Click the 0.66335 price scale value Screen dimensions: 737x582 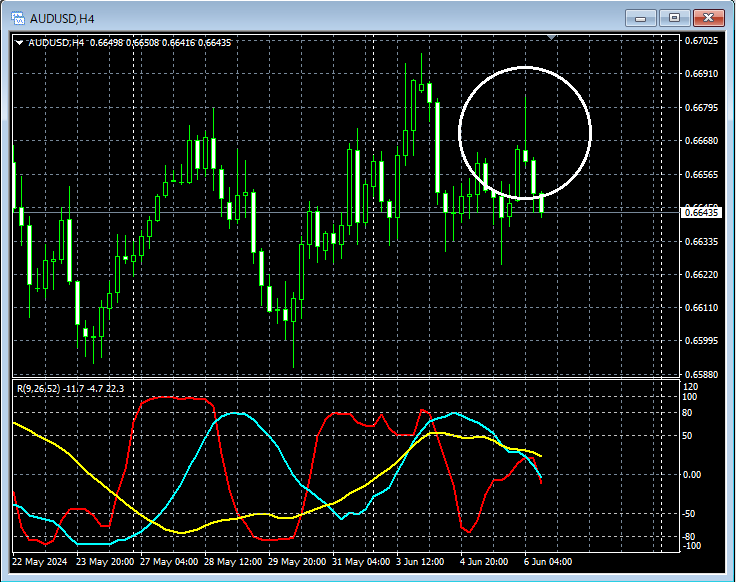701,242
